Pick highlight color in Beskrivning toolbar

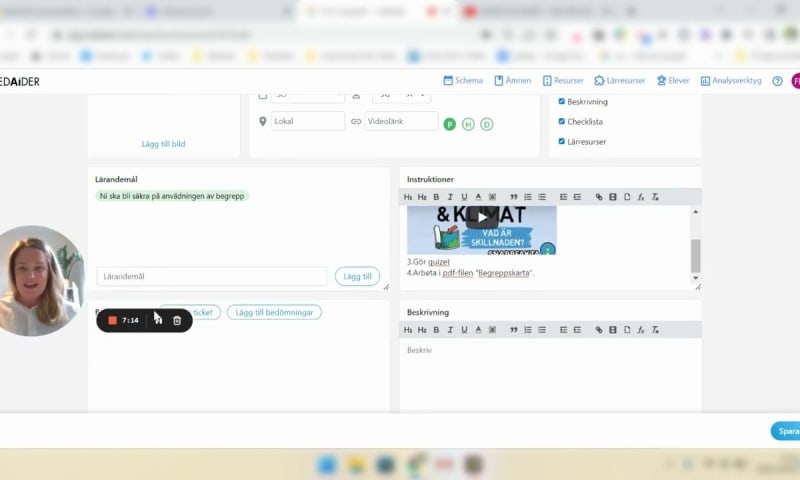coord(492,330)
